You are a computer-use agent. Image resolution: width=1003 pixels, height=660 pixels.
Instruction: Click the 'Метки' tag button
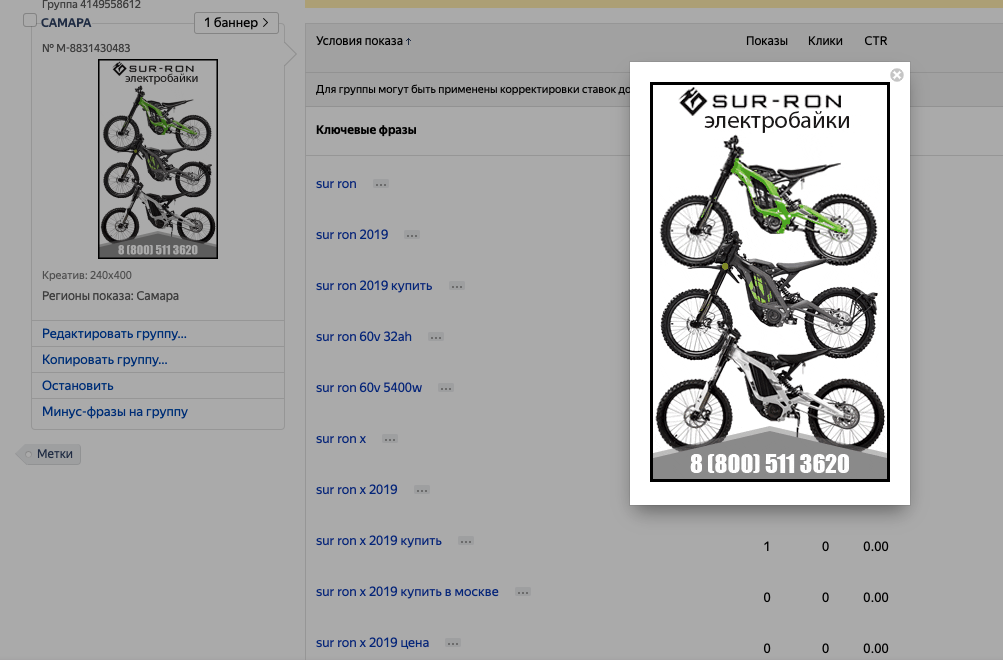pos(49,454)
